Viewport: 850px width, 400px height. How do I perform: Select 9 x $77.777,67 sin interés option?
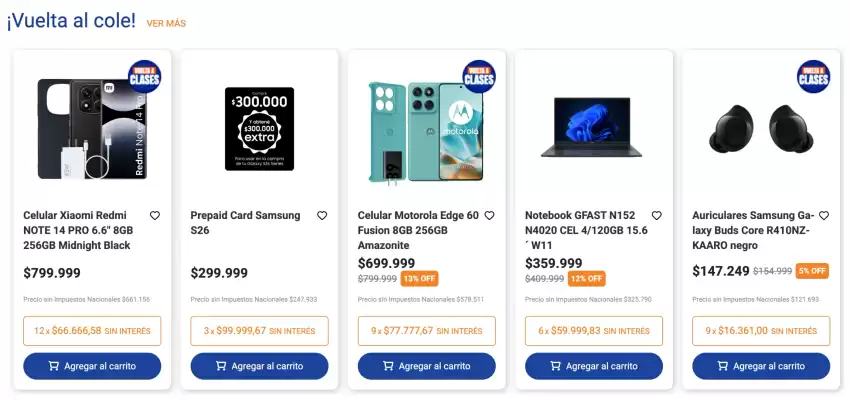point(426,331)
